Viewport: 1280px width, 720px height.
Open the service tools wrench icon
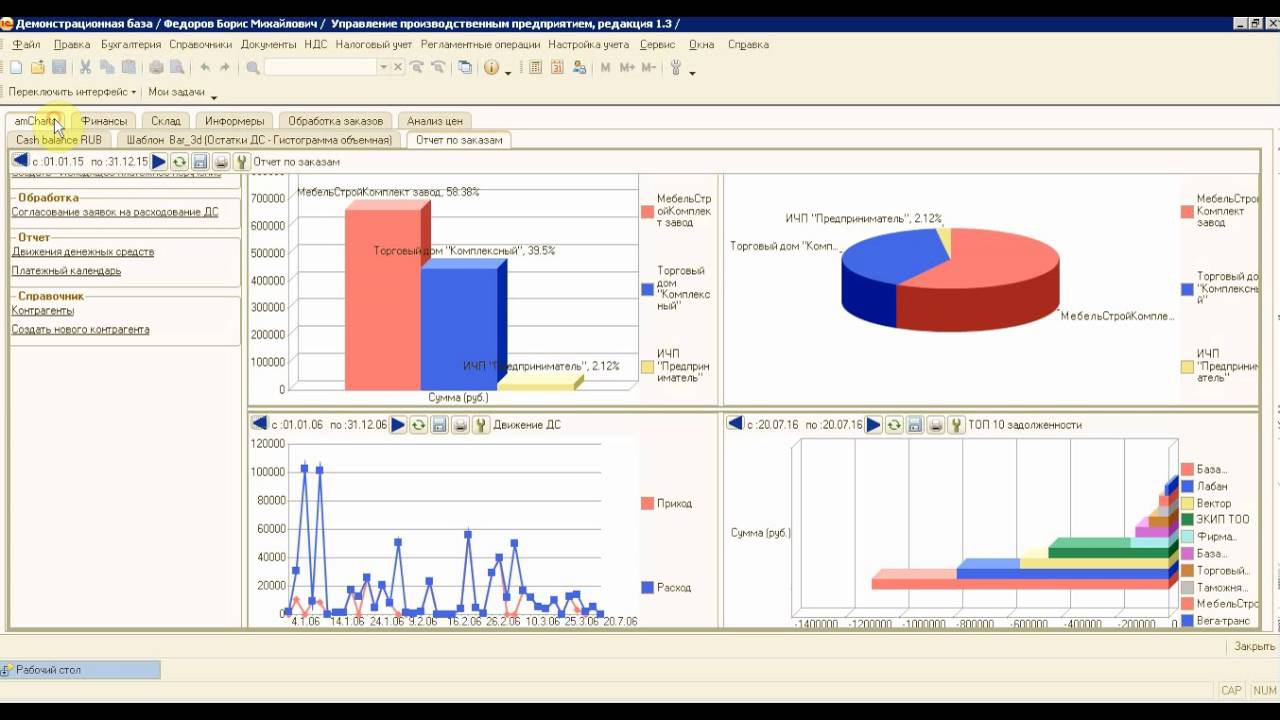(x=676, y=68)
